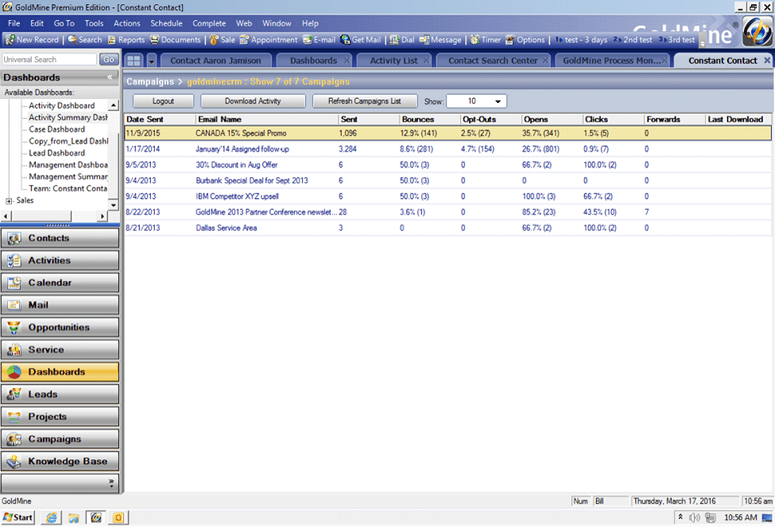Click the Sale toolbar icon

tap(222, 40)
